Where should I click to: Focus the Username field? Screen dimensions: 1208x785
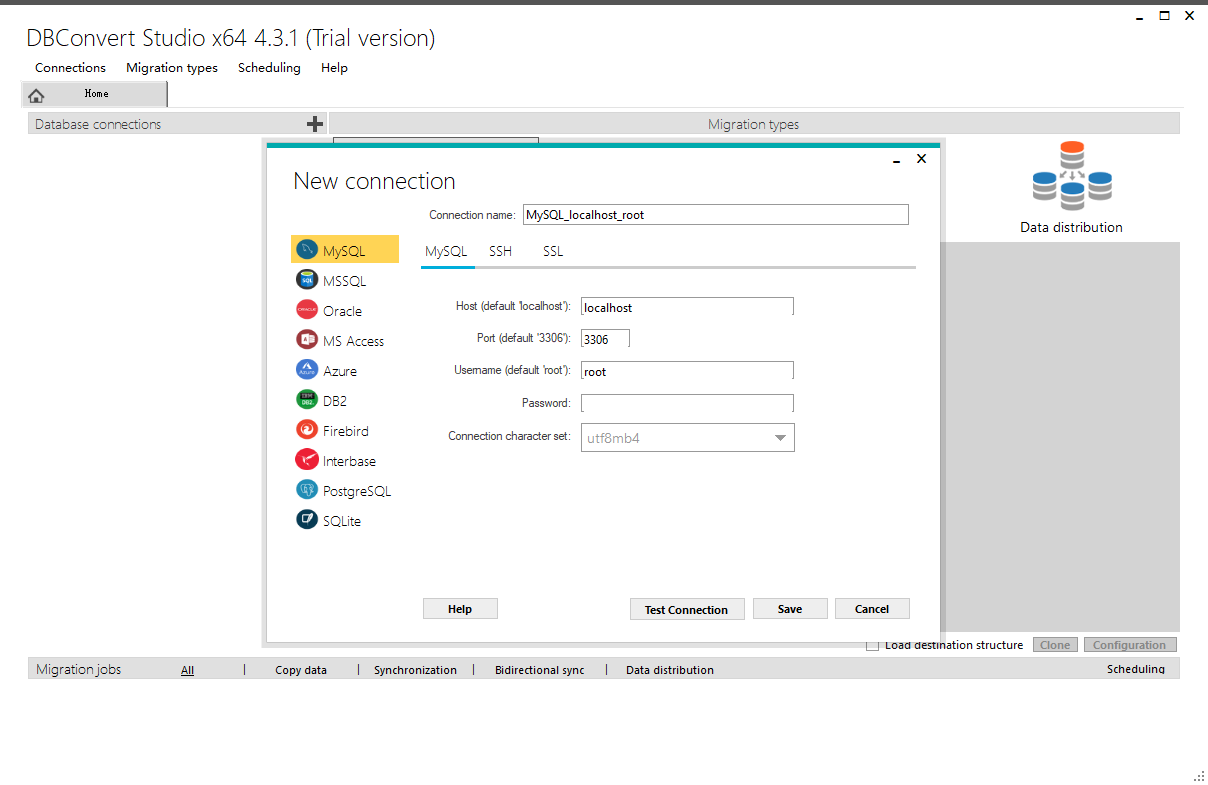point(687,371)
